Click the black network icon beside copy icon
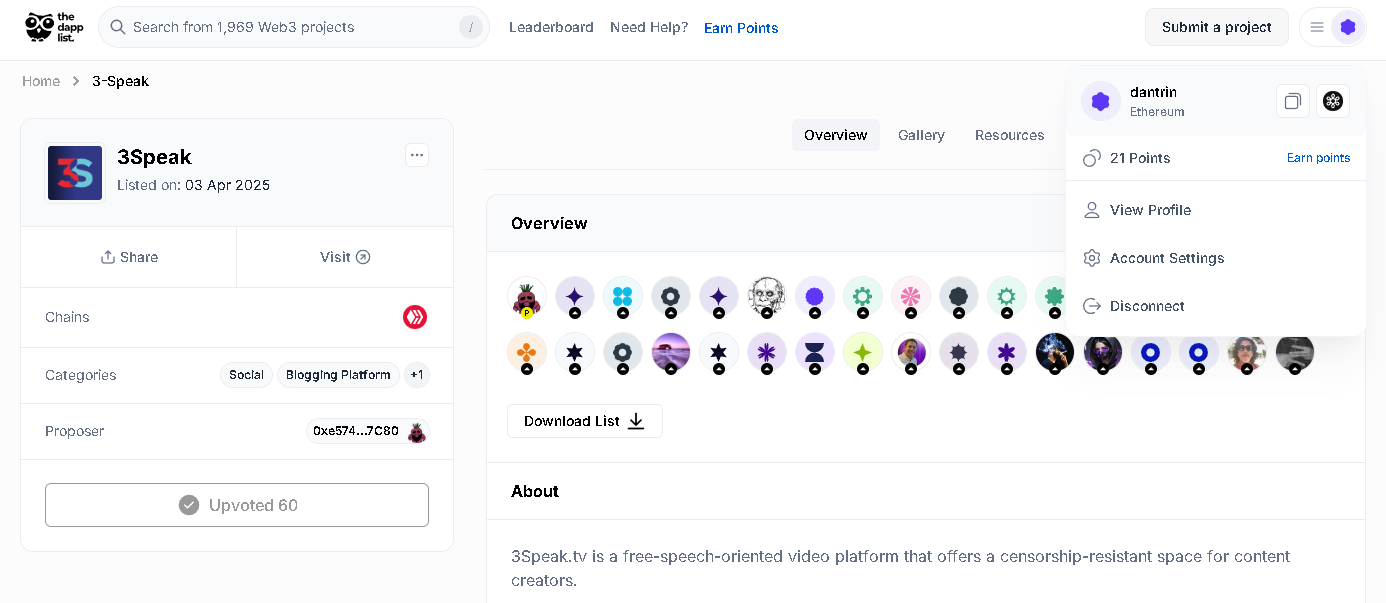1386x603 pixels. point(1332,101)
